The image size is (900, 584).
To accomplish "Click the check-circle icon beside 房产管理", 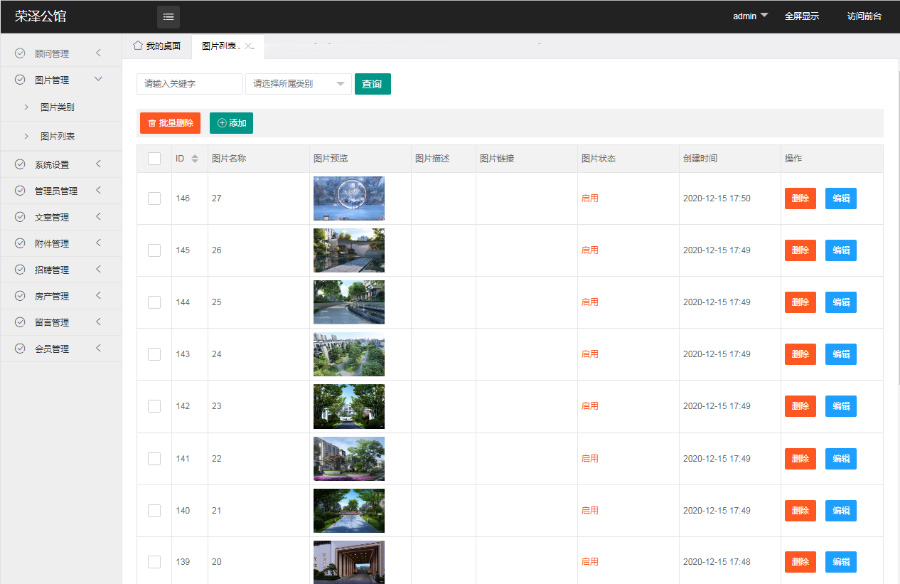I will 20,296.
